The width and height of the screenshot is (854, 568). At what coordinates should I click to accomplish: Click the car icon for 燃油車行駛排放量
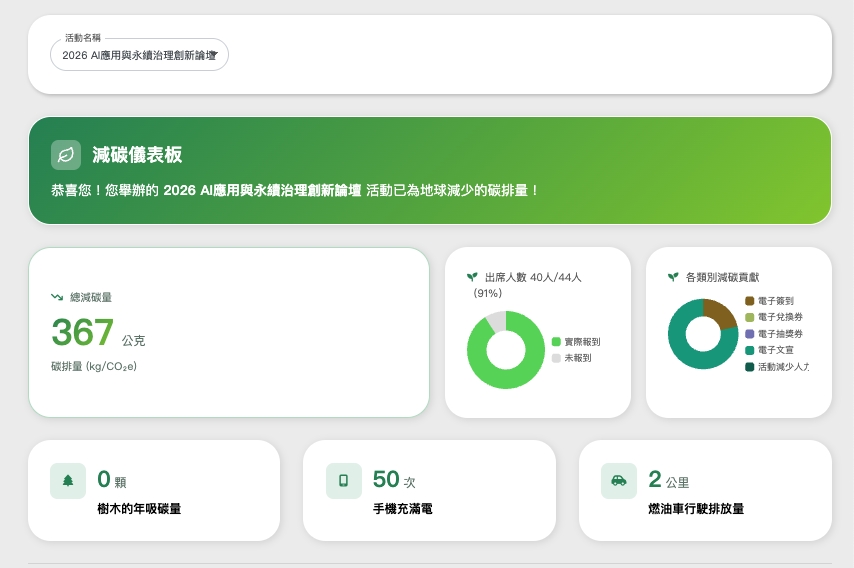619,480
